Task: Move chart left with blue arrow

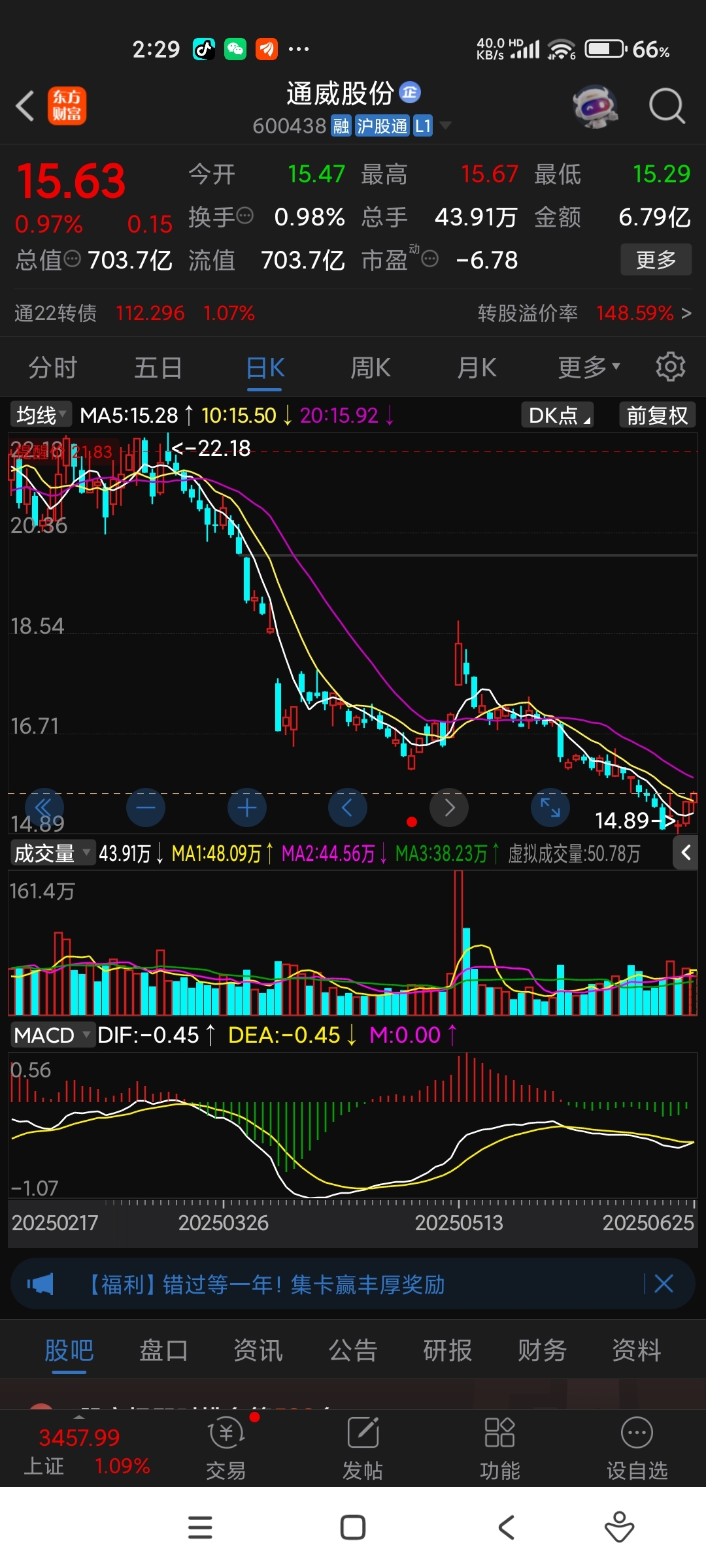Action: (x=348, y=808)
